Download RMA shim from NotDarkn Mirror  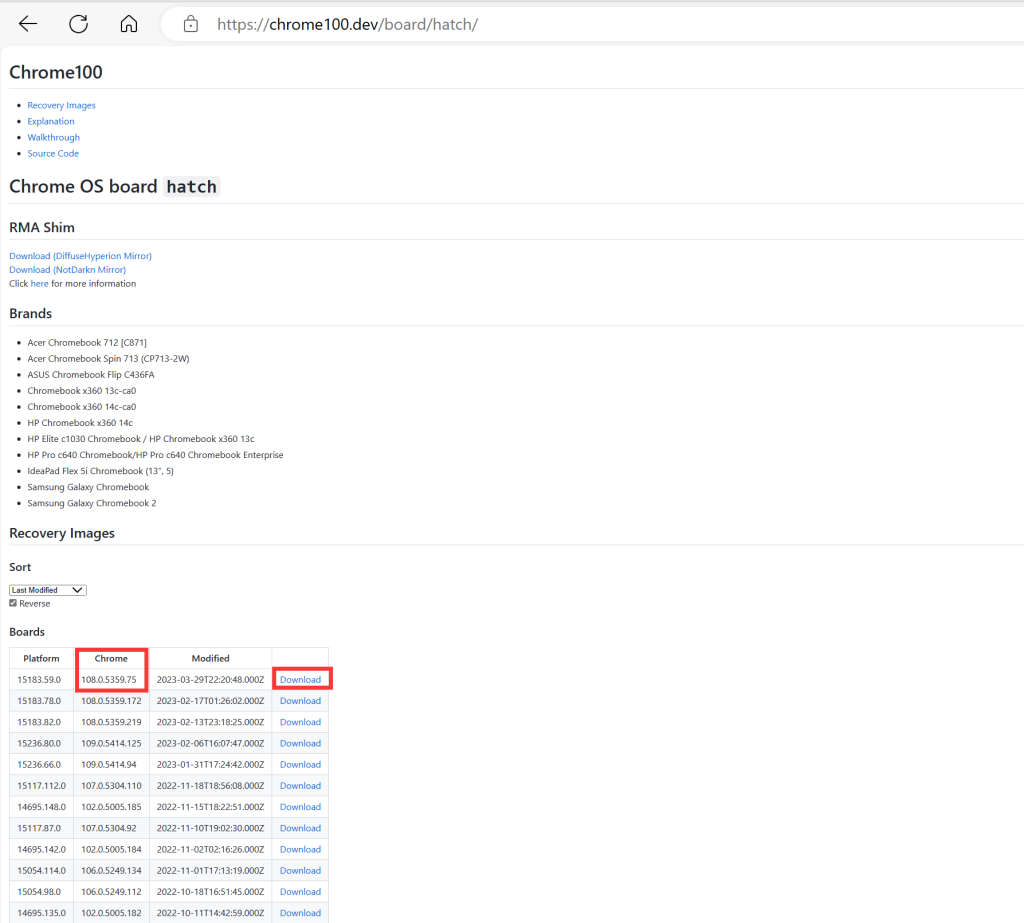click(x=67, y=270)
